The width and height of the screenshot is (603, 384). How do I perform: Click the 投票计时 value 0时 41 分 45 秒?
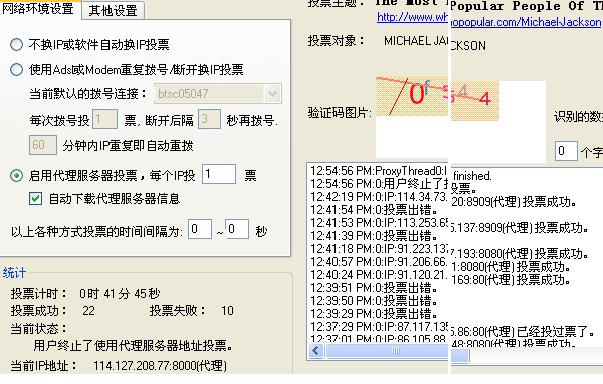pyautogui.click(x=120, y=294)
